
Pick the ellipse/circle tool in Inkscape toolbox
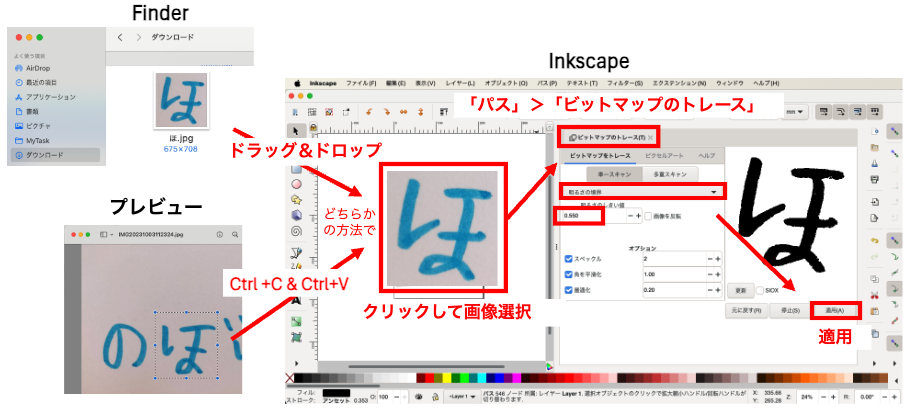click(296, 184)
